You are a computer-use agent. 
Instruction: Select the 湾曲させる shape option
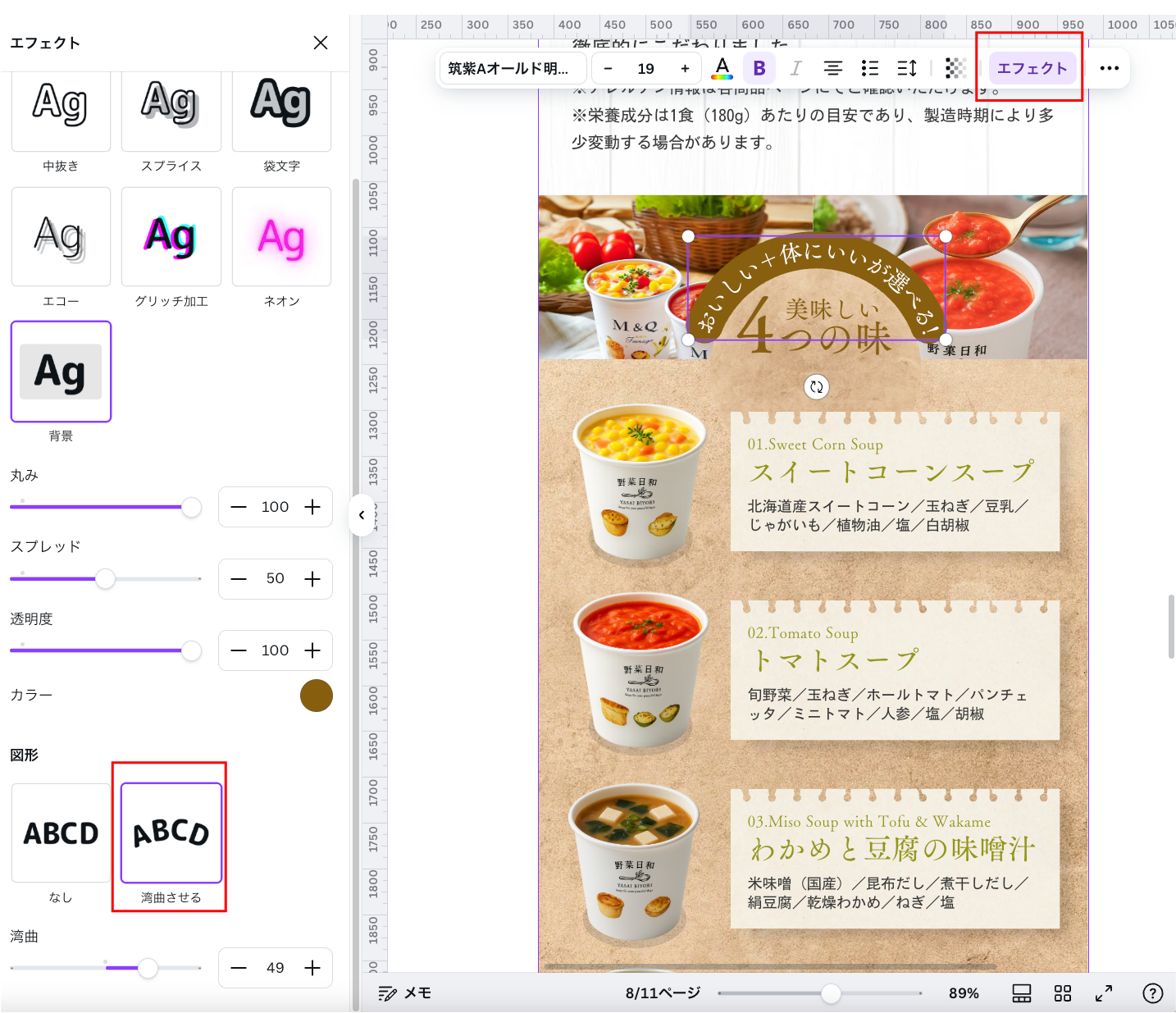(170, 833)
